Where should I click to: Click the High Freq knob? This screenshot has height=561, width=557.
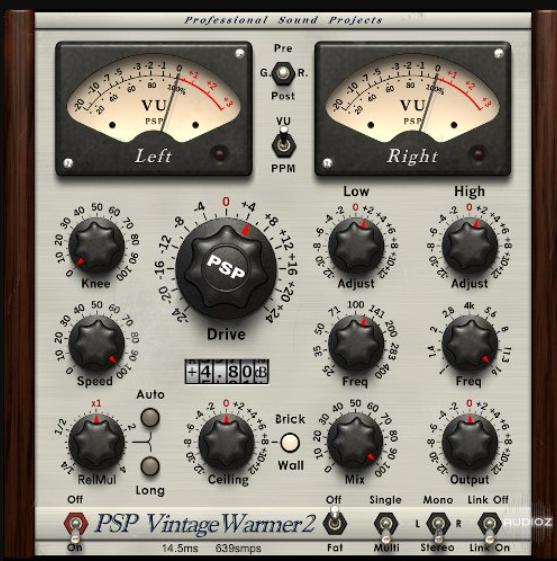coord(470,344)
